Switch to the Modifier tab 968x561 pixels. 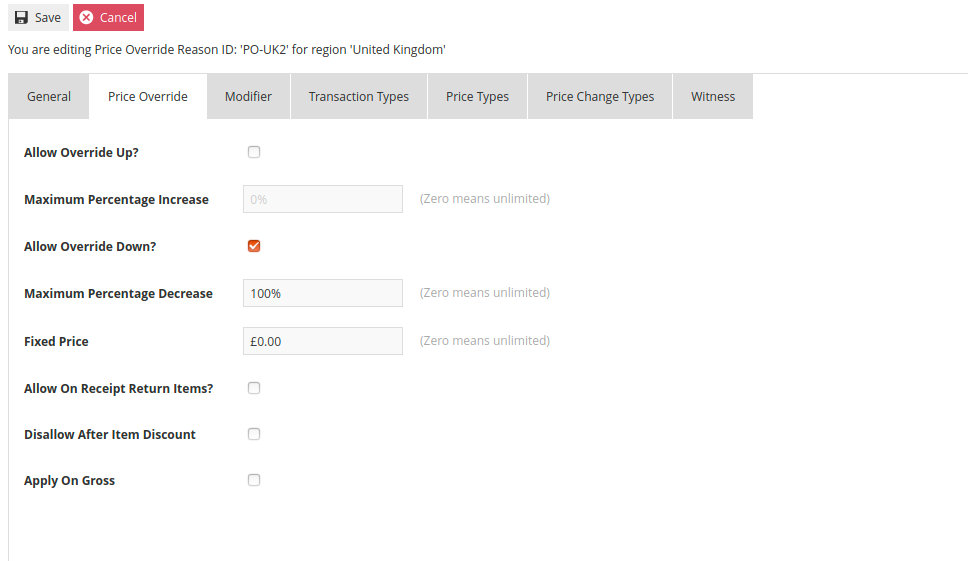click(248, 96)
